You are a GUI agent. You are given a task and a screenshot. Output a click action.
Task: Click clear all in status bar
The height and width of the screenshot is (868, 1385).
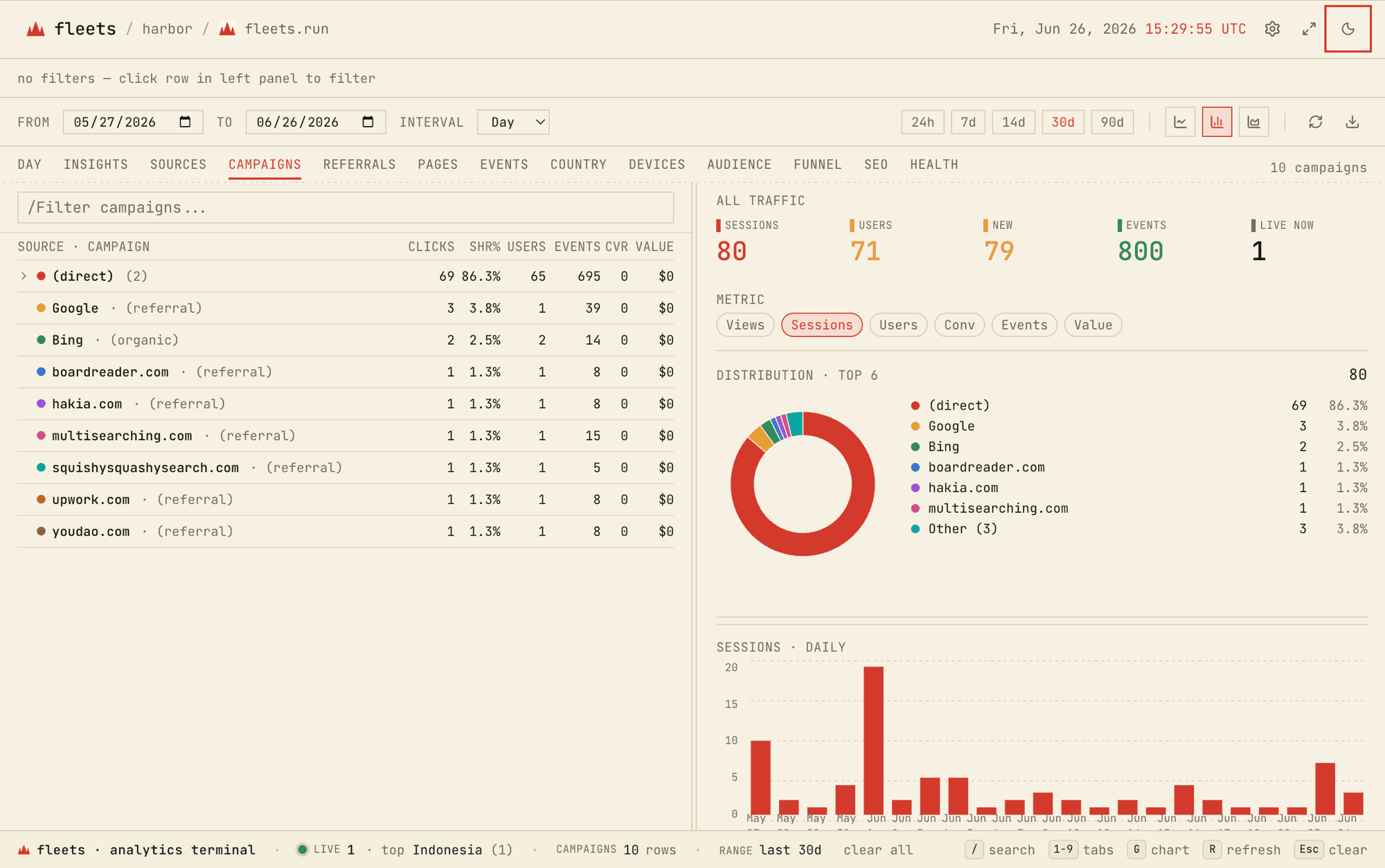(x=877, y=850)
